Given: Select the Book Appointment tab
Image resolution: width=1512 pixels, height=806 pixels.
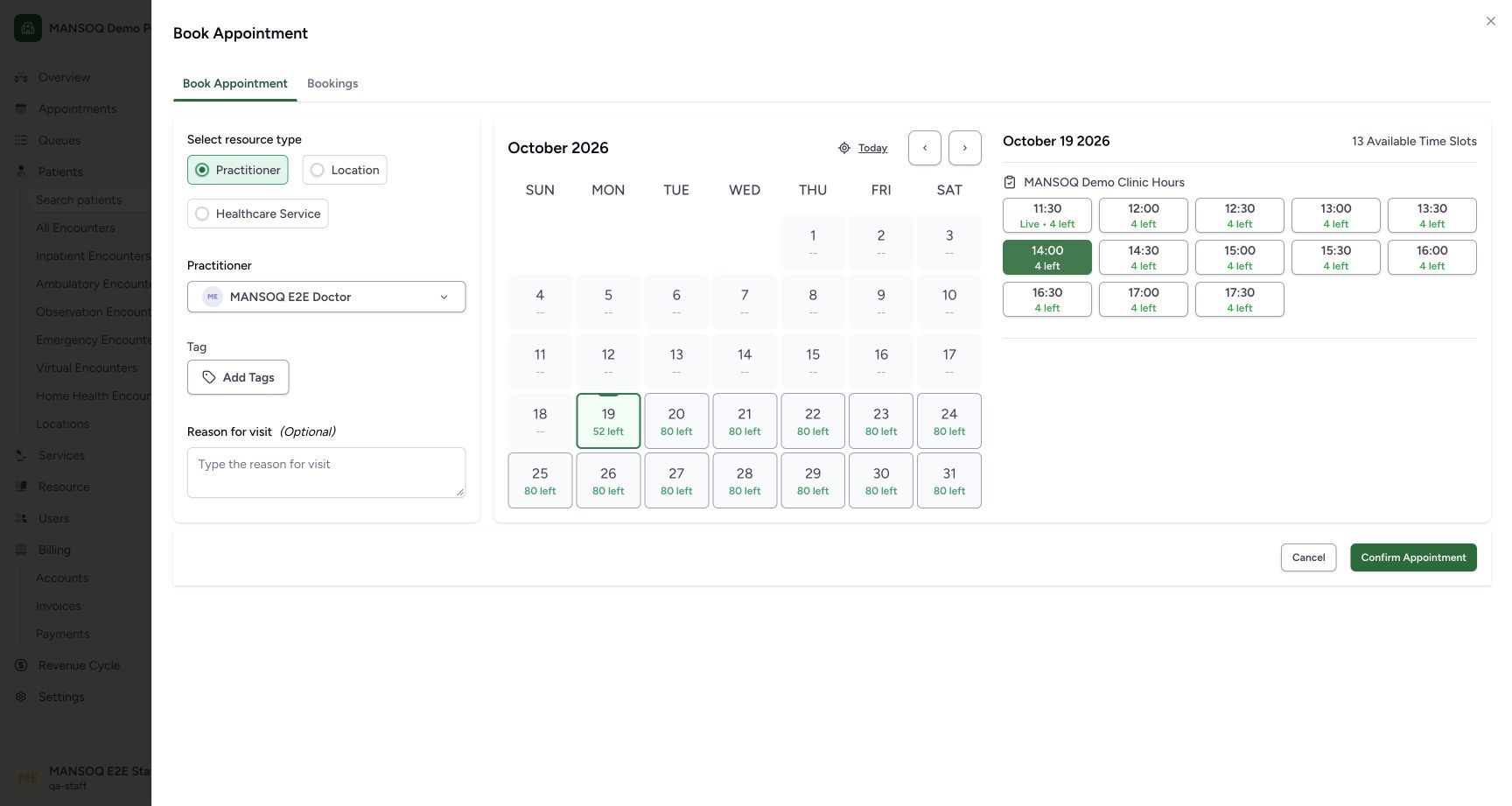Looking at the screenshot, I should pyautogui.click(x=235, y=83).
